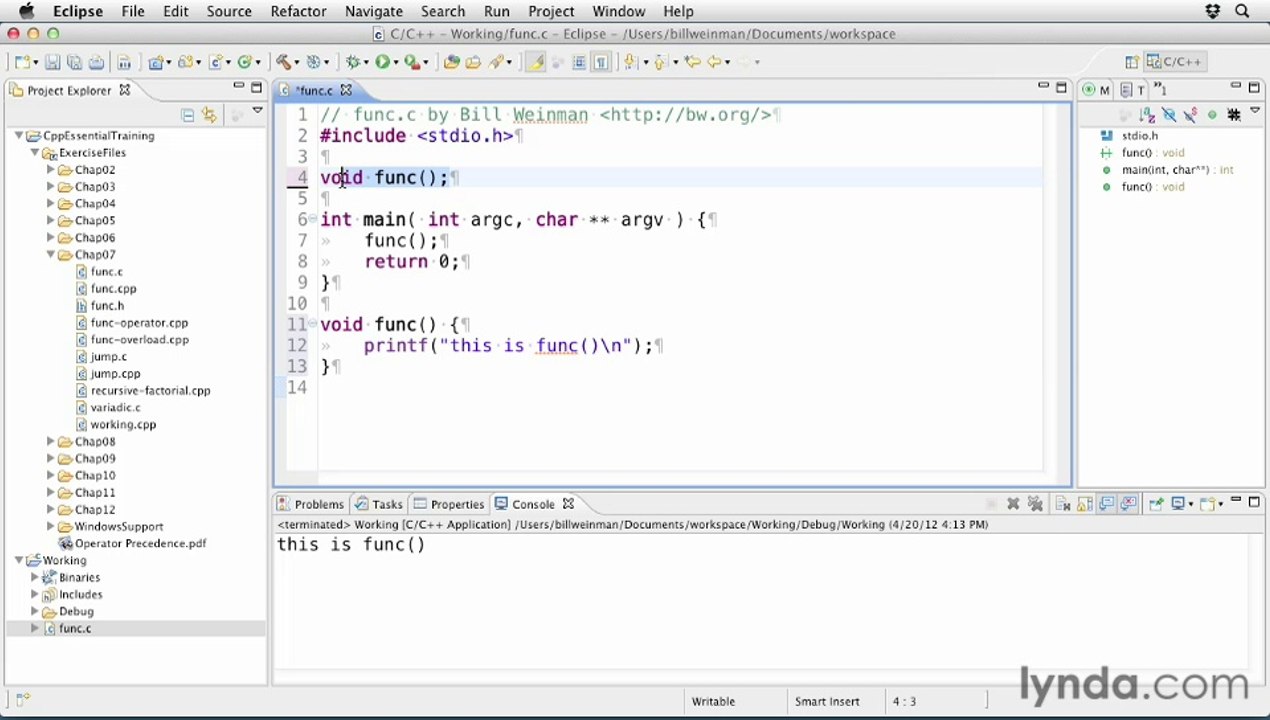Viewport: 1270px width, 720px height.
Task: Select the C/C++ perspective button
Action: (1175, 62)
